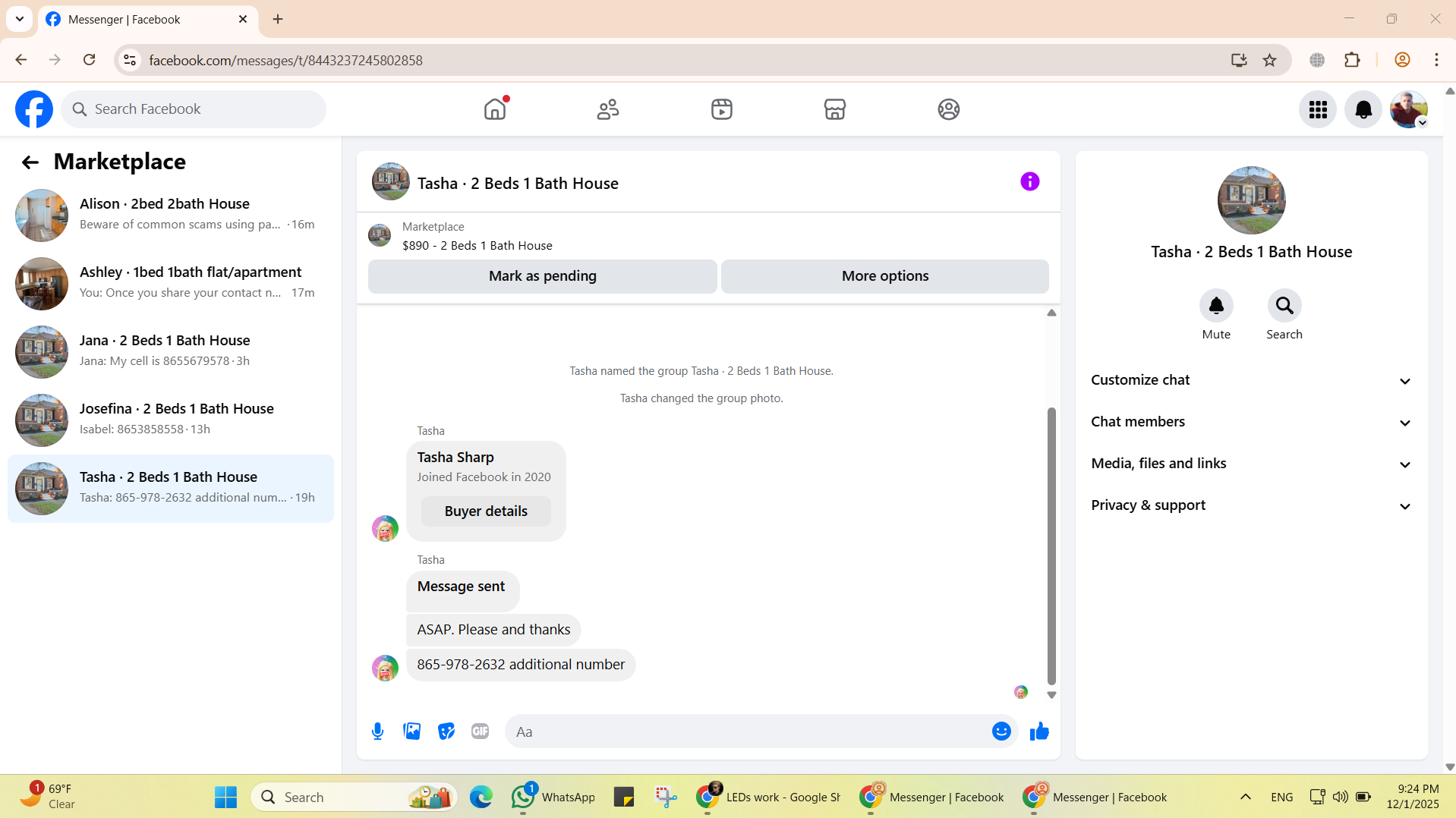Viewport: 1456px width, 818px height.
Task: Expand Customize chat section
Action: point(1251,380)
